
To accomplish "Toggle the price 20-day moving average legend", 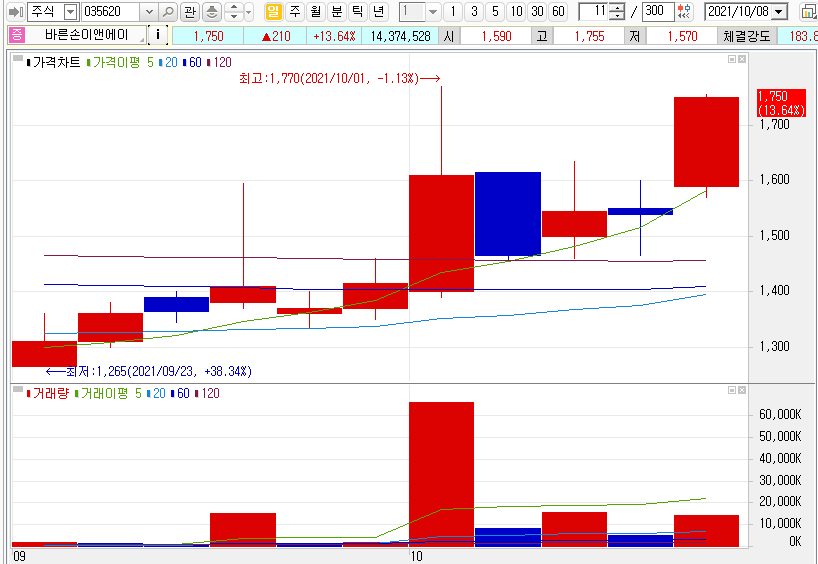I will 169,63.
